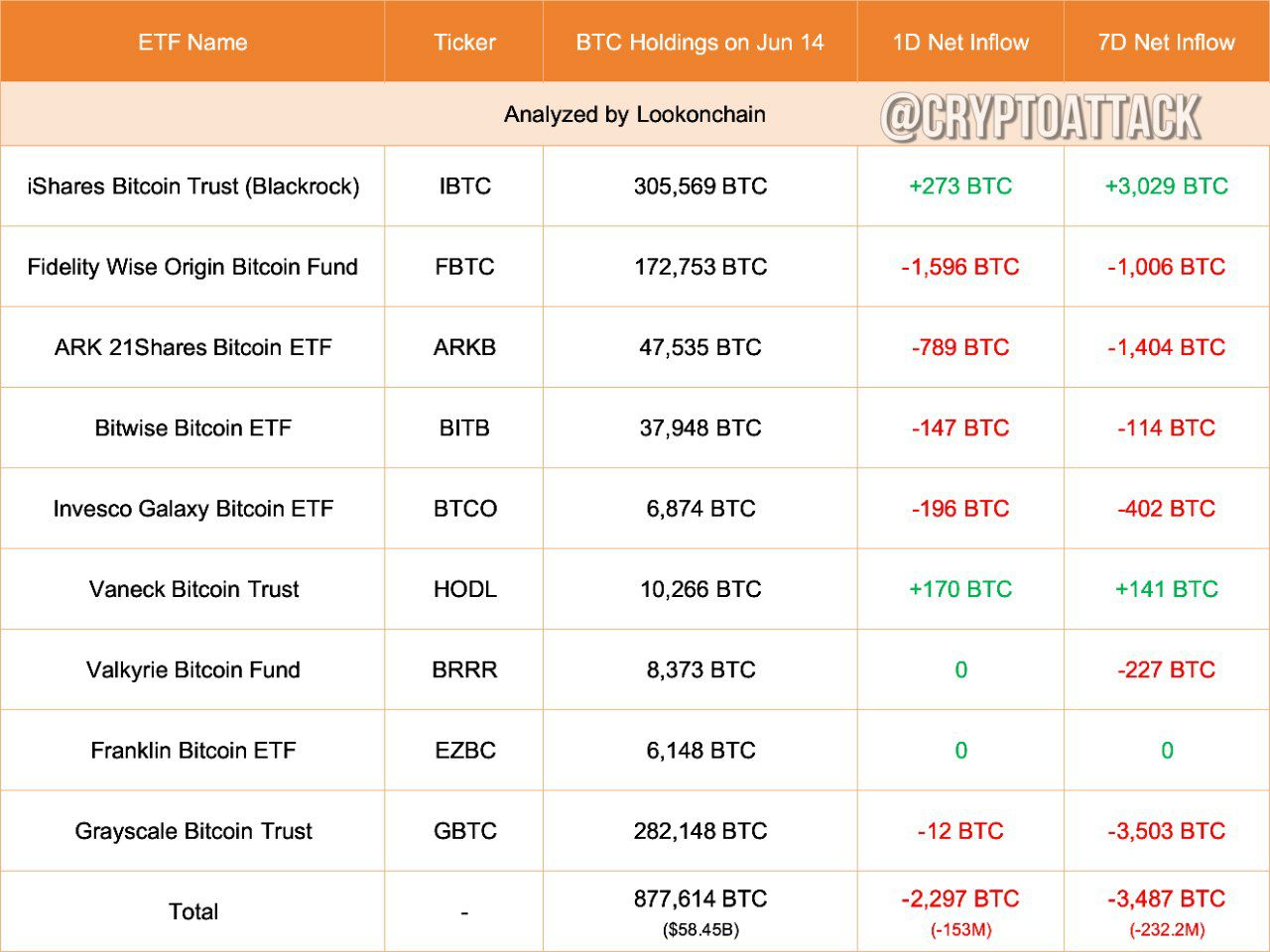Select iShares Bitcoin Trust (Blackrock) row name
Screen dimensions: 1270x952
[x=193, y=186]
